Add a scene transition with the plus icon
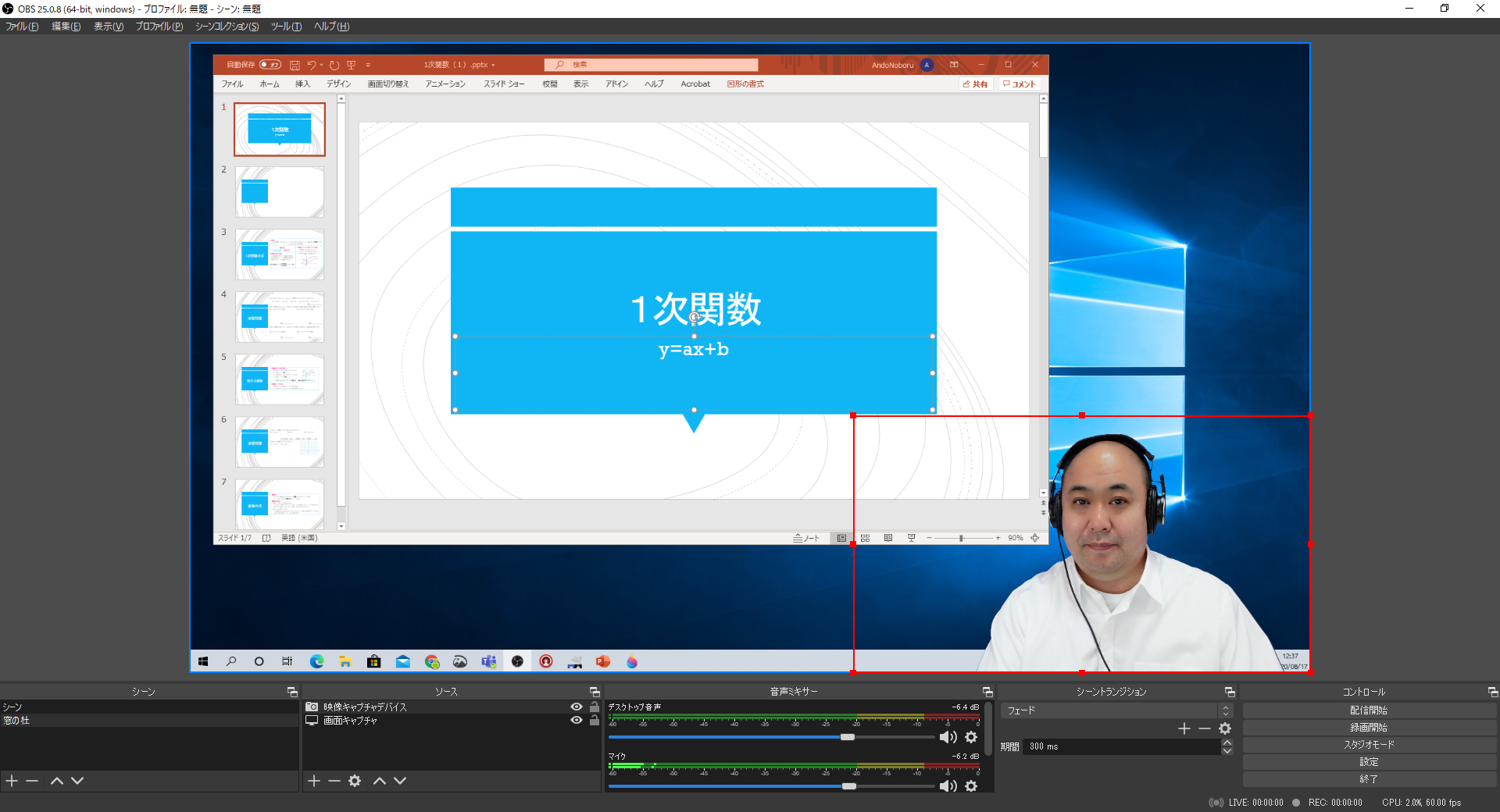Viewport: 1500px width, 812px height. coord(1184,728)
